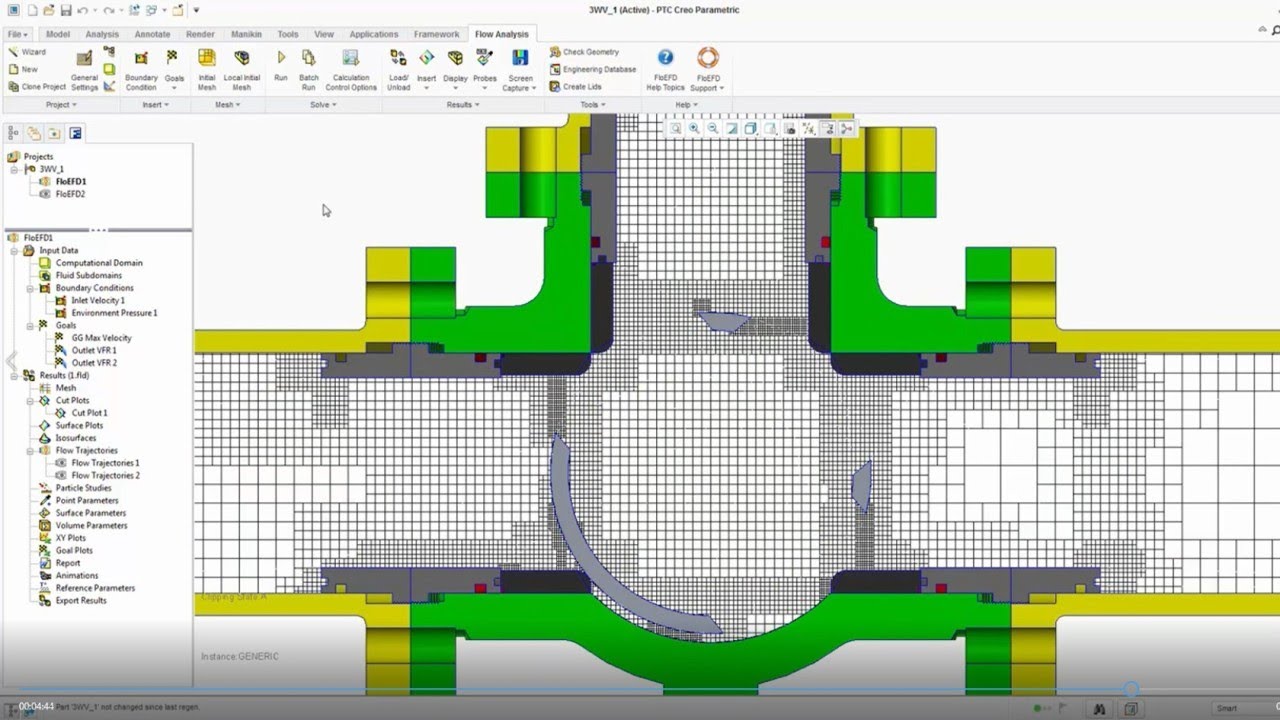
Task: Expand the Tools group dropdown
Action: tap(592, 104)
